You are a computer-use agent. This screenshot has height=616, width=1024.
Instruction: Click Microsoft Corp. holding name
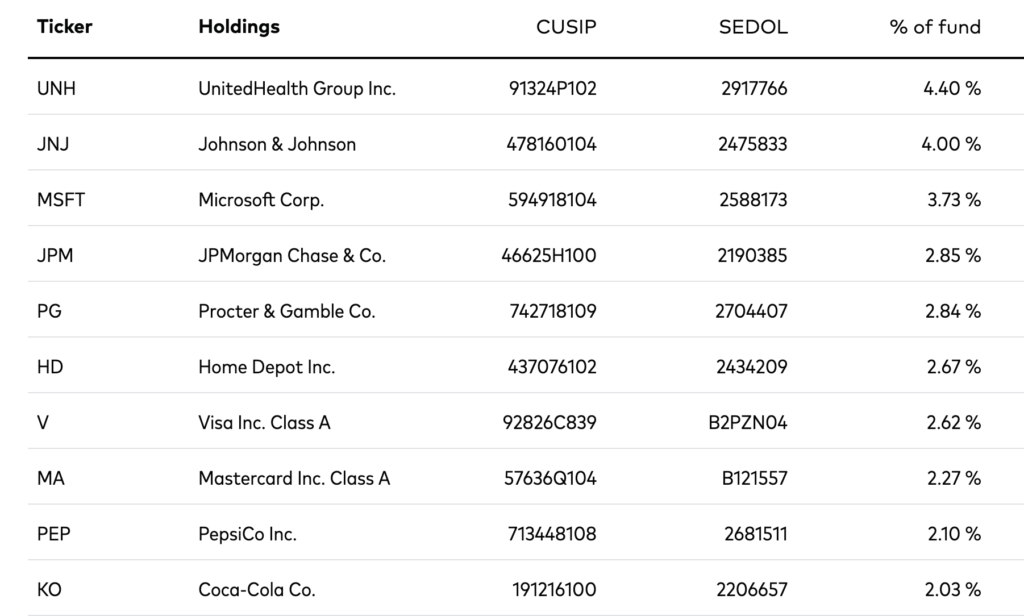pyautogui.click(x=261, y=200)
